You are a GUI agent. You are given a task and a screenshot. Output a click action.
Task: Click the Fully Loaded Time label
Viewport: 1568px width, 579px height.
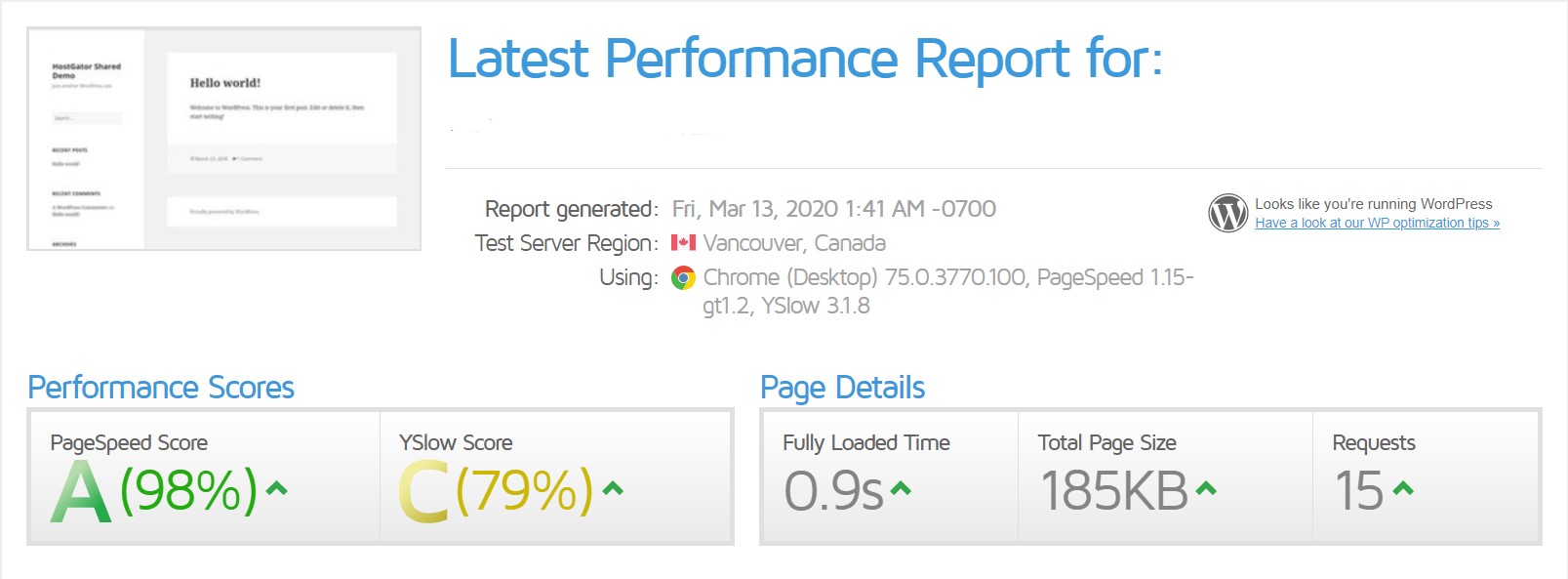tap(865, 442)
